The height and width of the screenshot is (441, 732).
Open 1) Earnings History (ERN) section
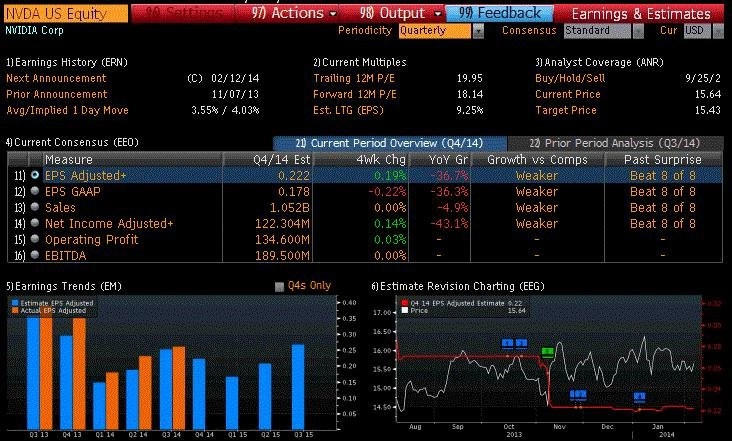67,62
